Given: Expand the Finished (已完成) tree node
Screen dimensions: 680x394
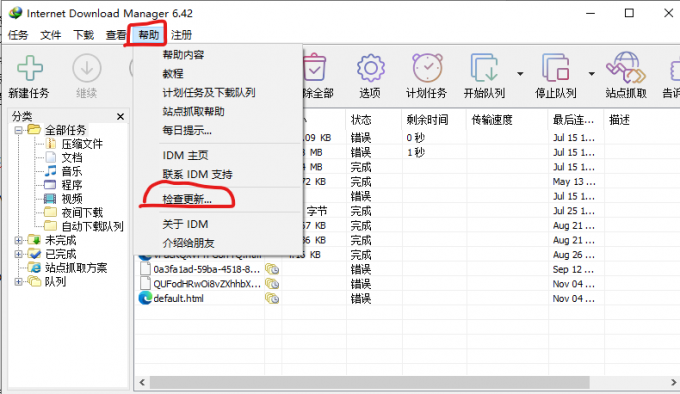Looking at the screenshot, I should coord(18,254).
